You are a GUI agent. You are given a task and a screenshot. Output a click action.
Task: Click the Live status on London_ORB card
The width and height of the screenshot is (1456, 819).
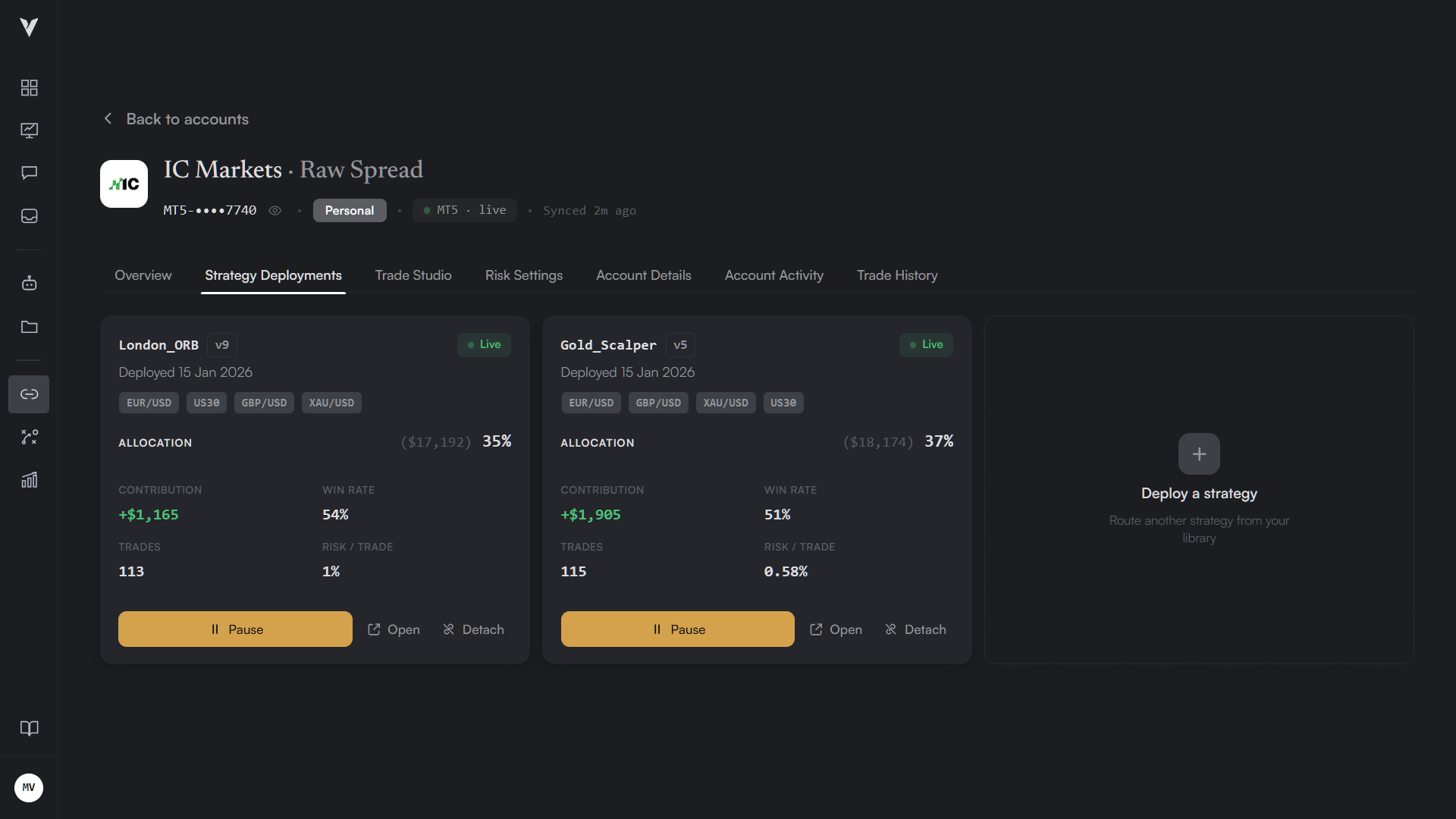pyautogui.click(x=484, y=345)
